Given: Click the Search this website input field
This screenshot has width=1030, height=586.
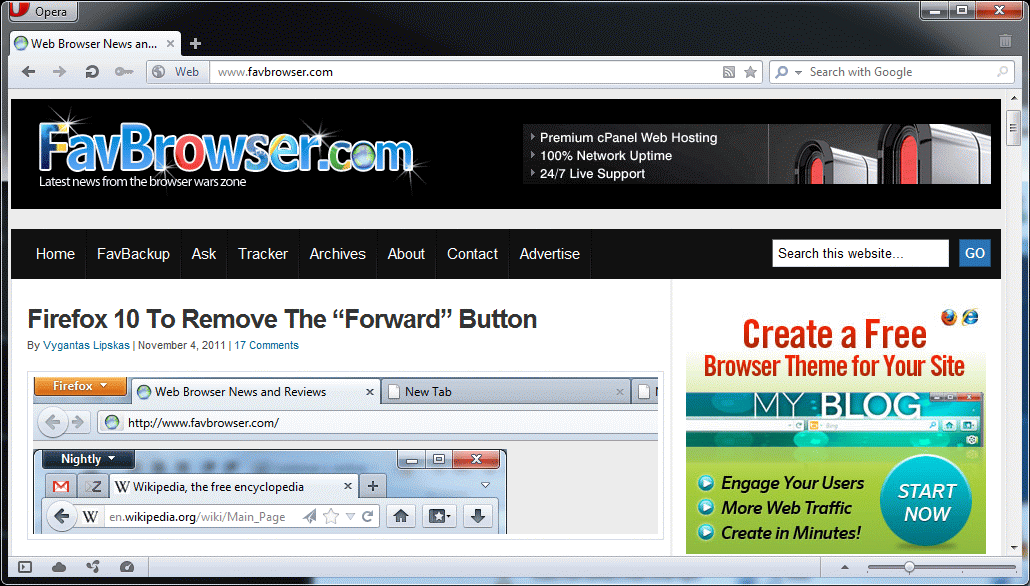Looking at the screenshot, I should [x=860, y=254].
